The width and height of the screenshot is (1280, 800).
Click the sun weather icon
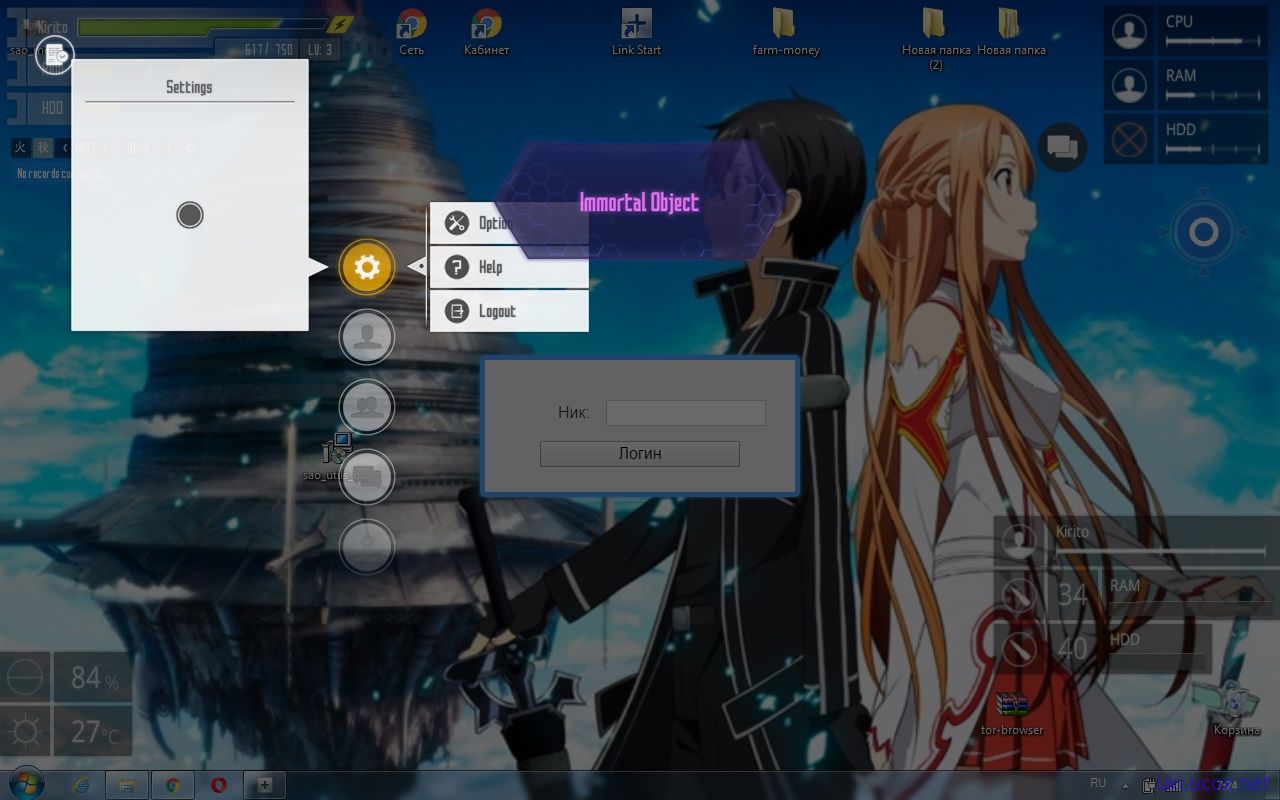[25, 732]
